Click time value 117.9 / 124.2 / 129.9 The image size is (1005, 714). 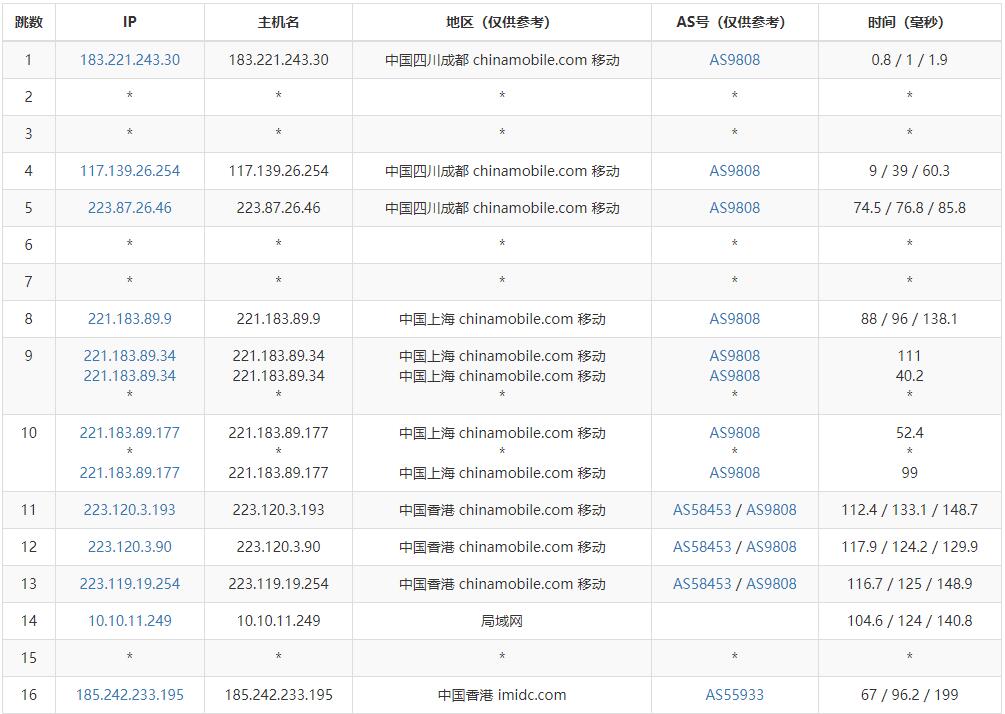coord(909,547)
